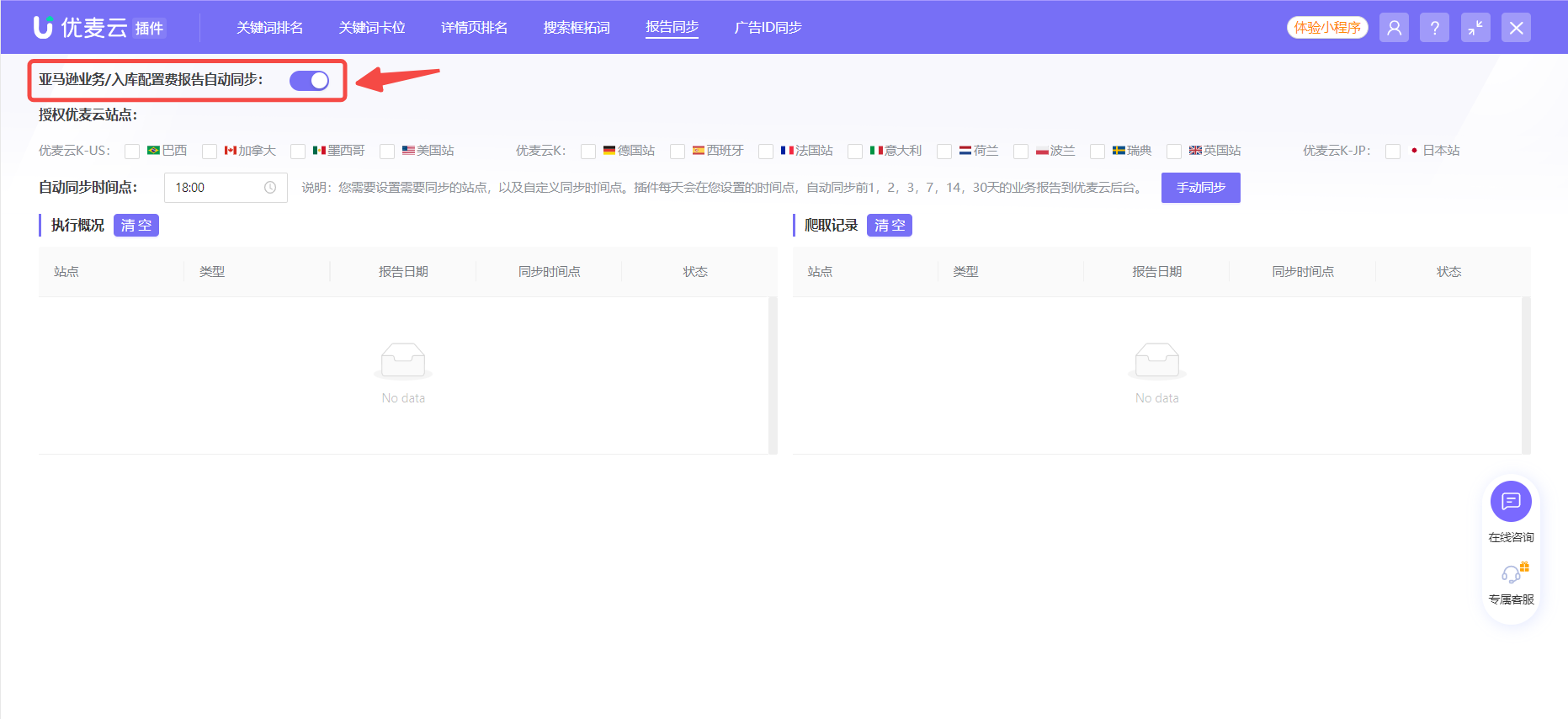The height and width of the screenshot is (719, 1568).
Task: Click the clock icon in sync time field
Action: pos(270,188)
